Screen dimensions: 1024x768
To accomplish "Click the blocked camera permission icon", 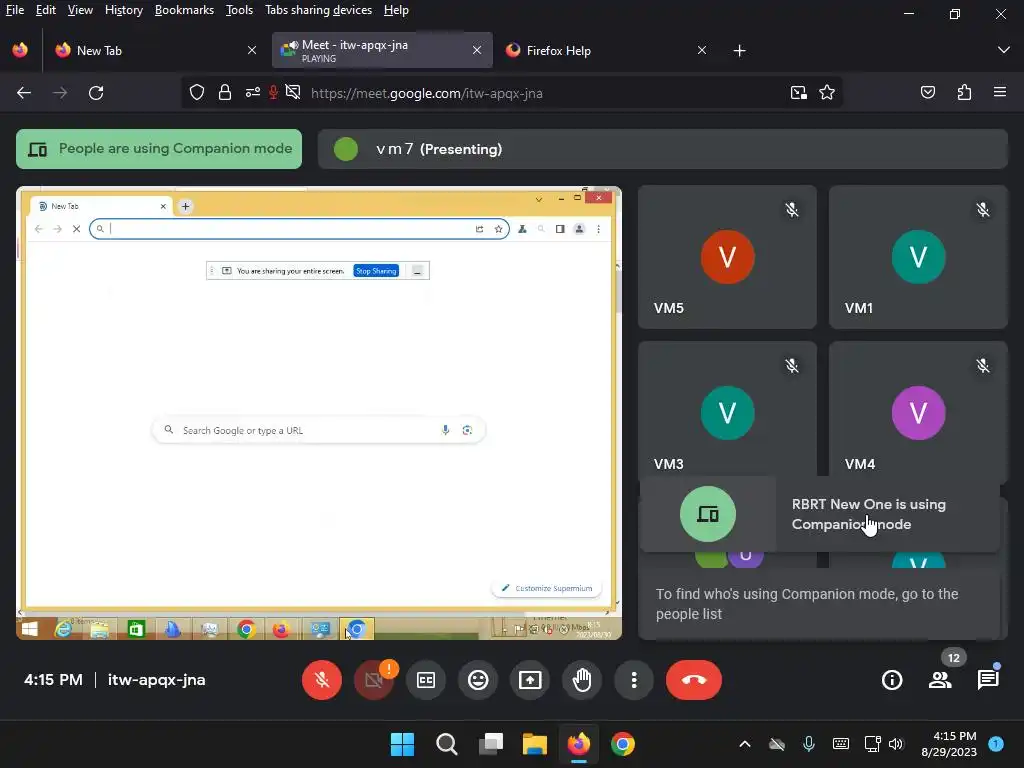I will (293, 93).
